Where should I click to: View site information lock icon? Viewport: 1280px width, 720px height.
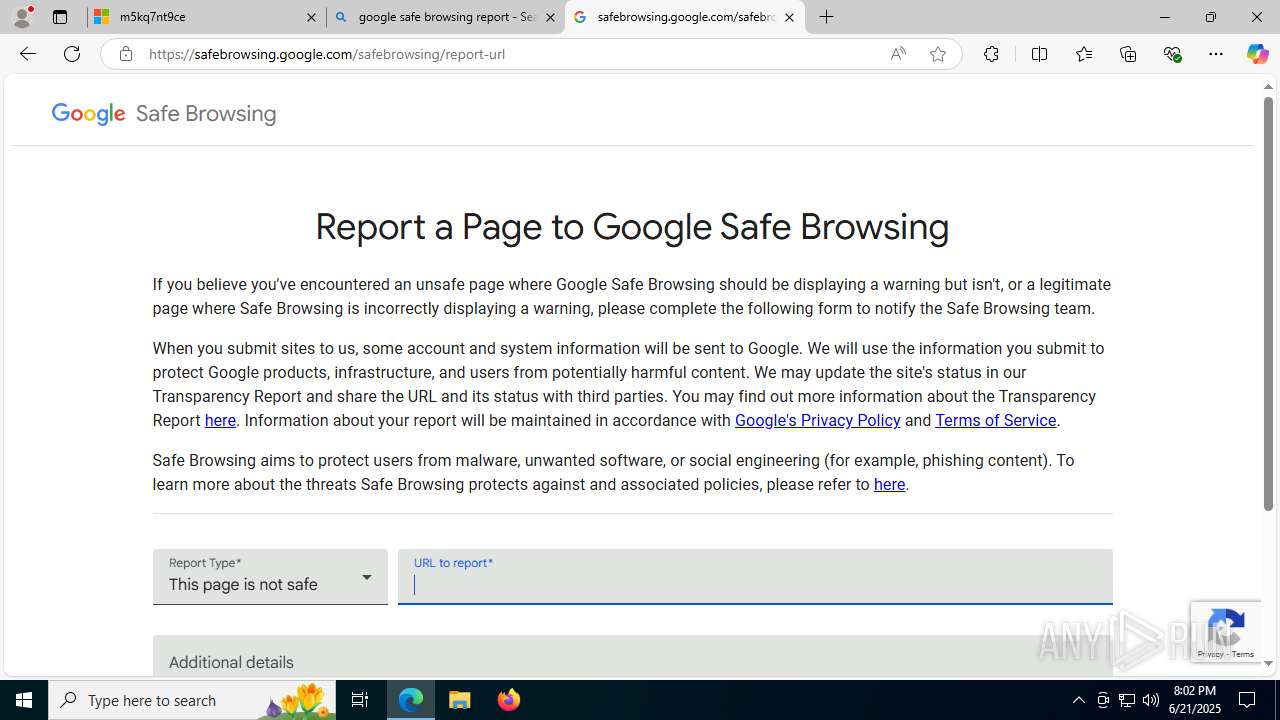click(x=125, y=54)
